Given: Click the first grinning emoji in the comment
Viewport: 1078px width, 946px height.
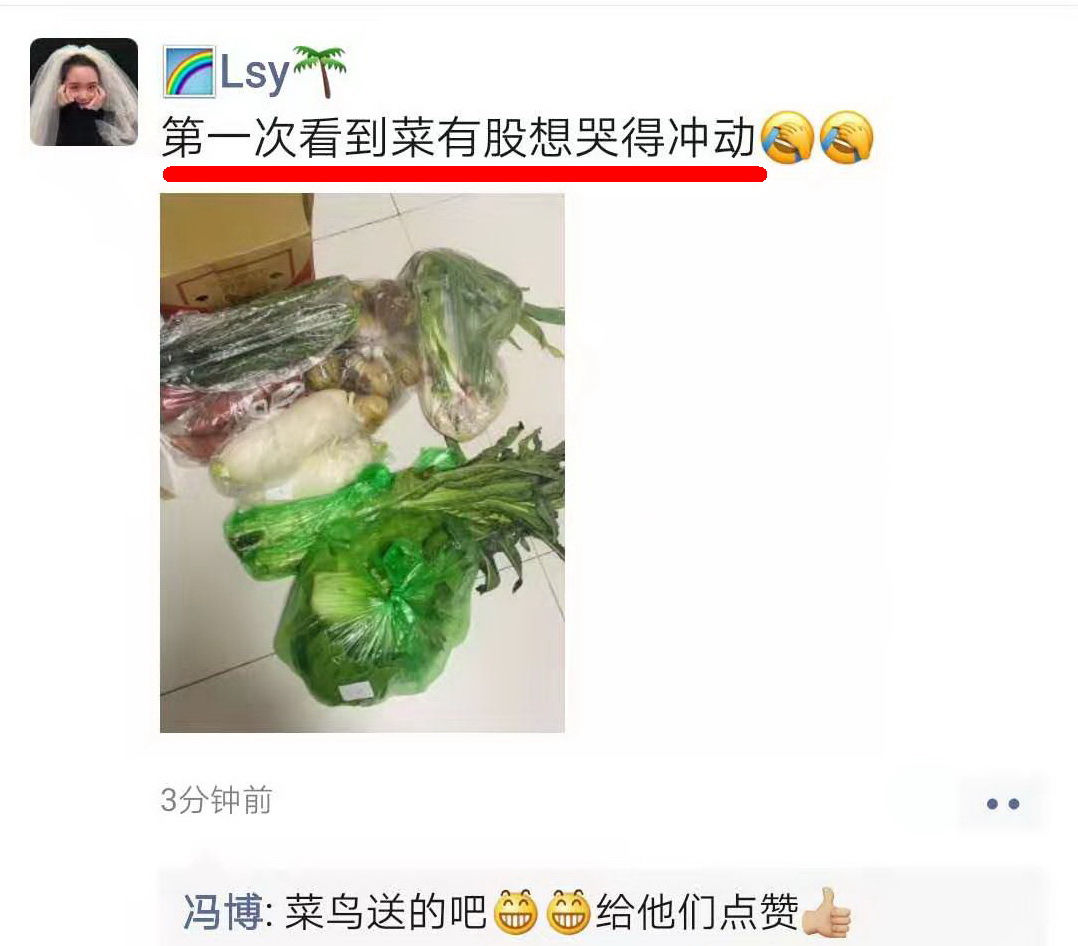Looking at the screenshot, I should coord(516,912).
